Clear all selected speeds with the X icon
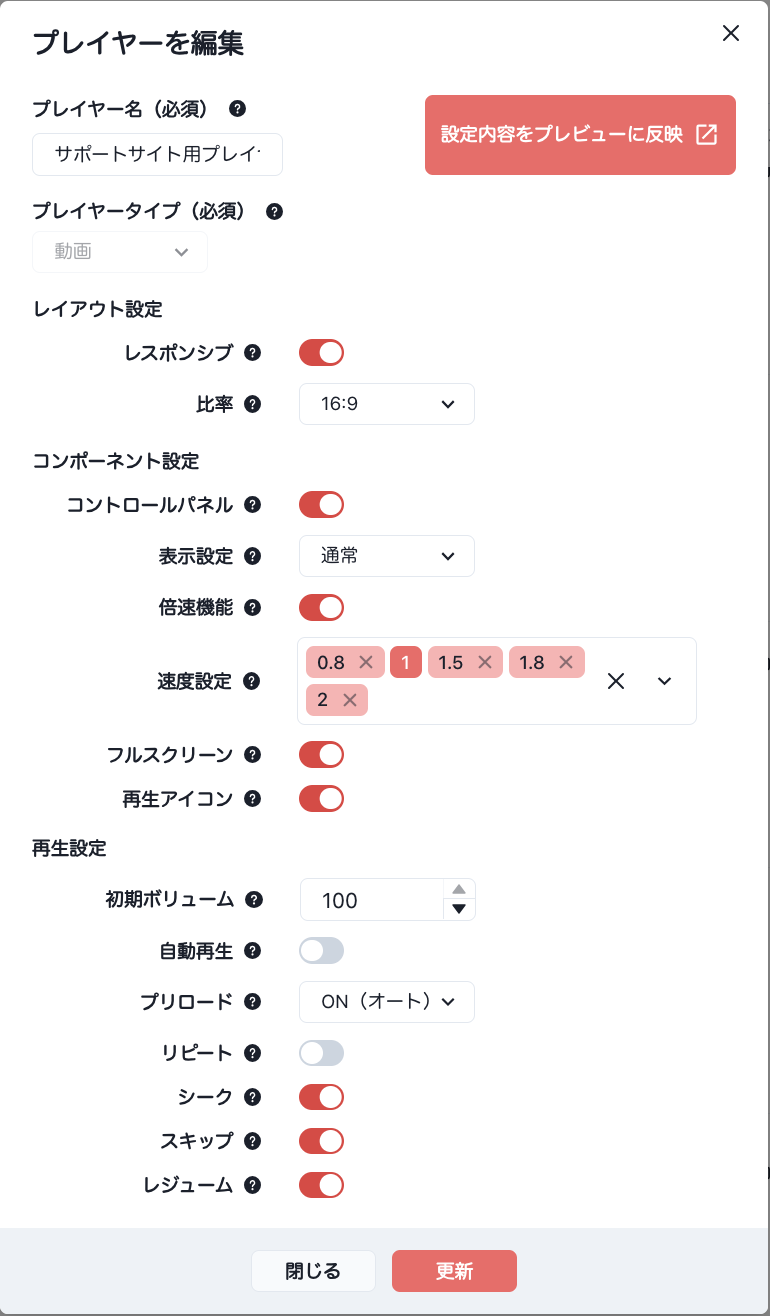 pyautogui.click(x=616, y=681)
